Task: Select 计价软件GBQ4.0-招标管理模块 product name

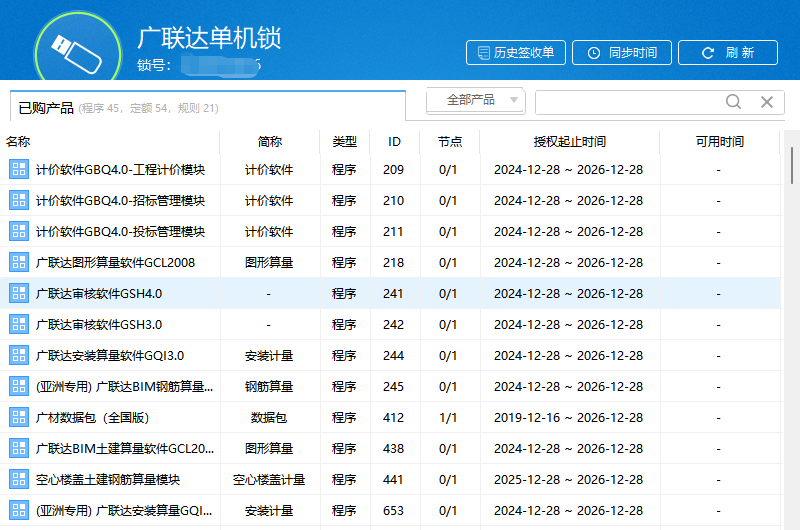Action: coord(120,200)
